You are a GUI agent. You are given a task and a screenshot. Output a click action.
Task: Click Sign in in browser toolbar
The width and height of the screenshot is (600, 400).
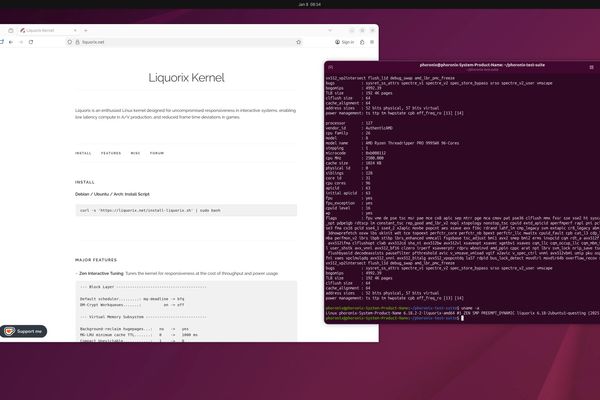[x=344, y=42]
